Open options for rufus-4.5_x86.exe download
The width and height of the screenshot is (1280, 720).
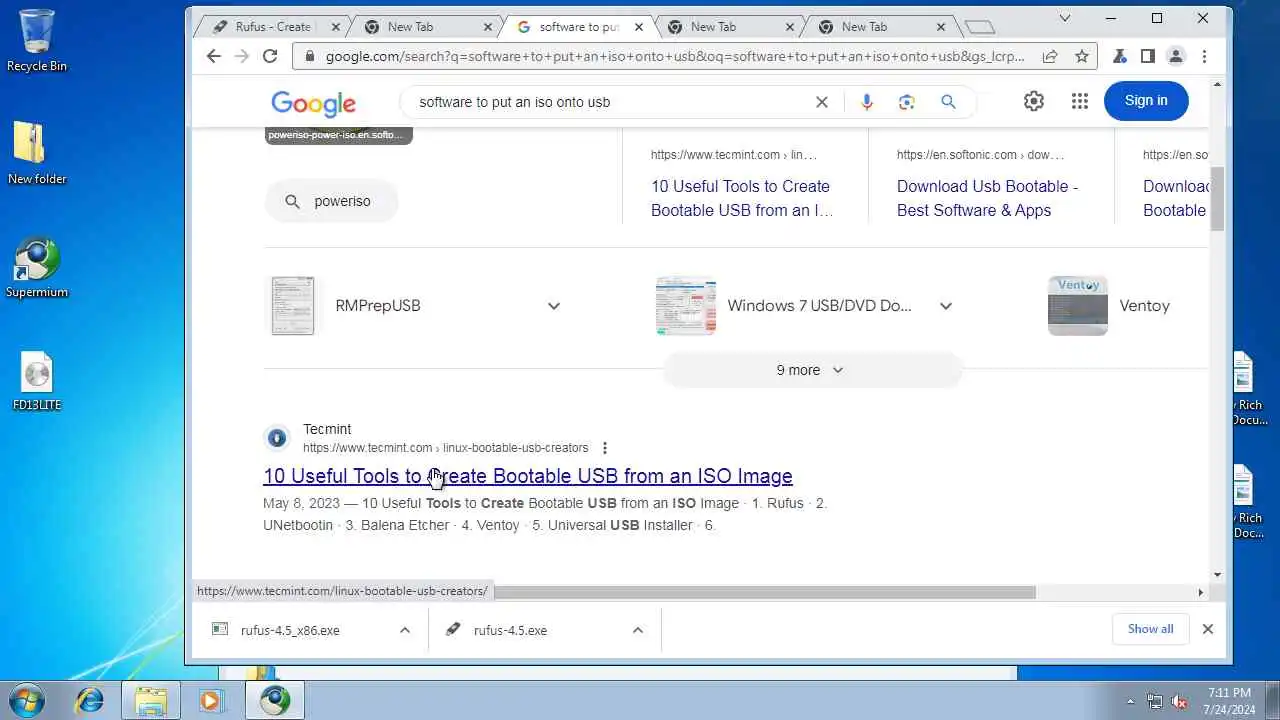[x=405, y=630]
